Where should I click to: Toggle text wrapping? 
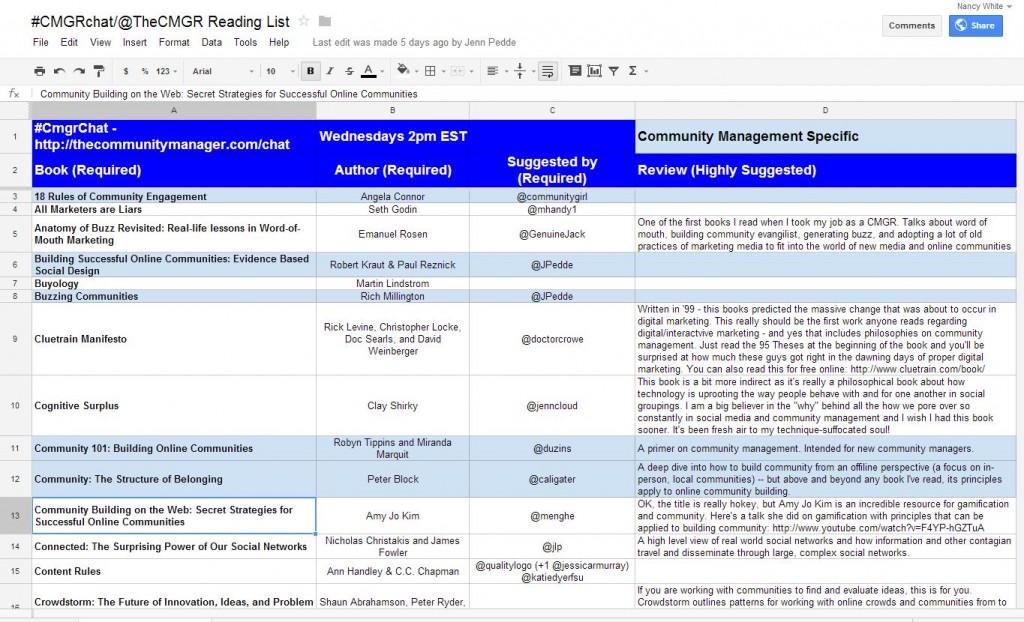click(548, 71)
